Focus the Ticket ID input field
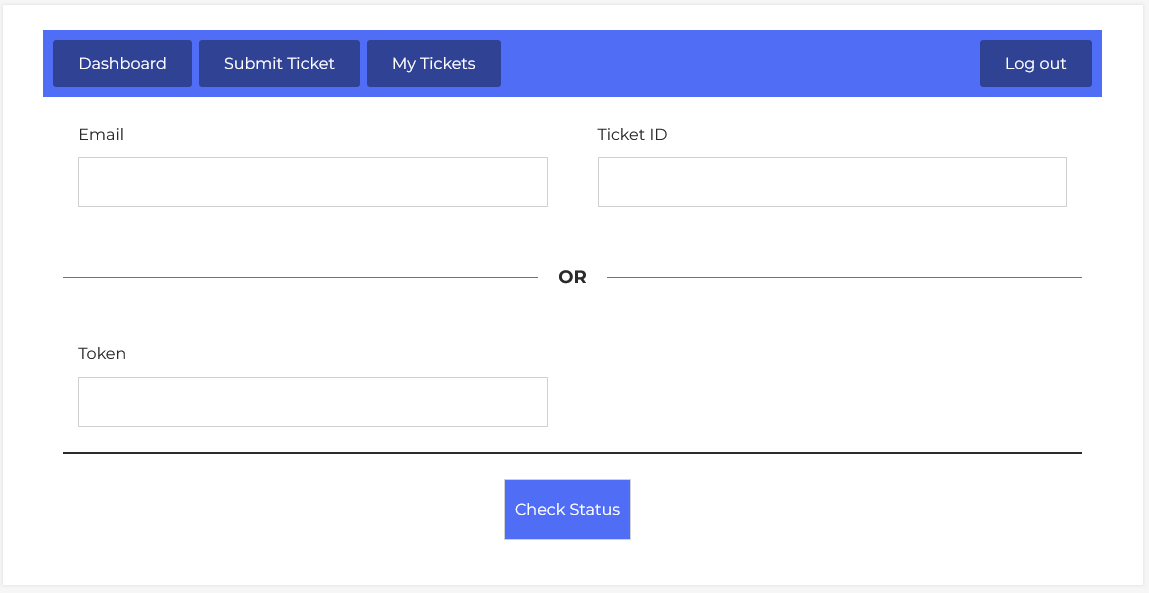 pyautogui.click(x=832, y=182)
